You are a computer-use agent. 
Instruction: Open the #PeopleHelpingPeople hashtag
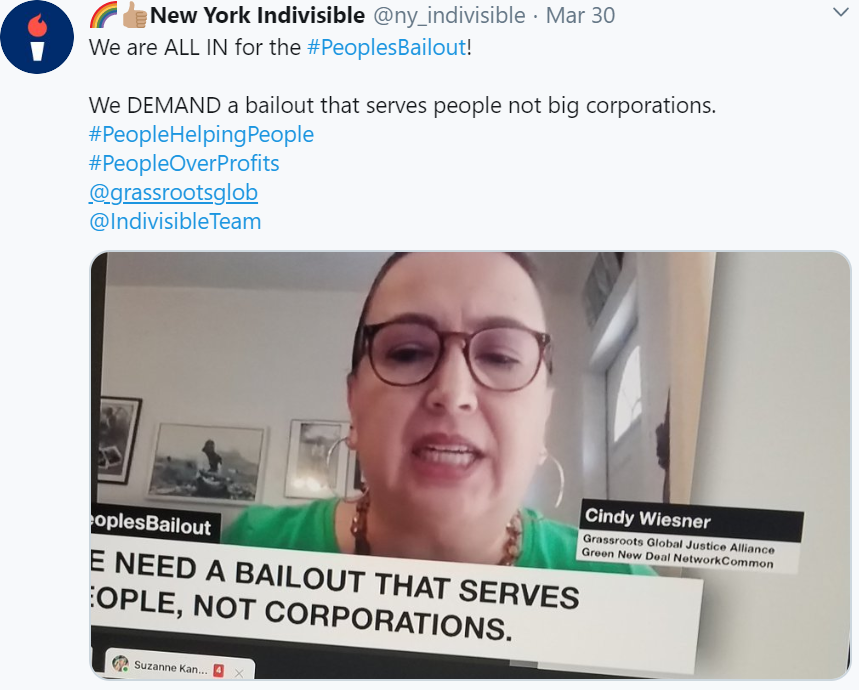tap(202, 134)
